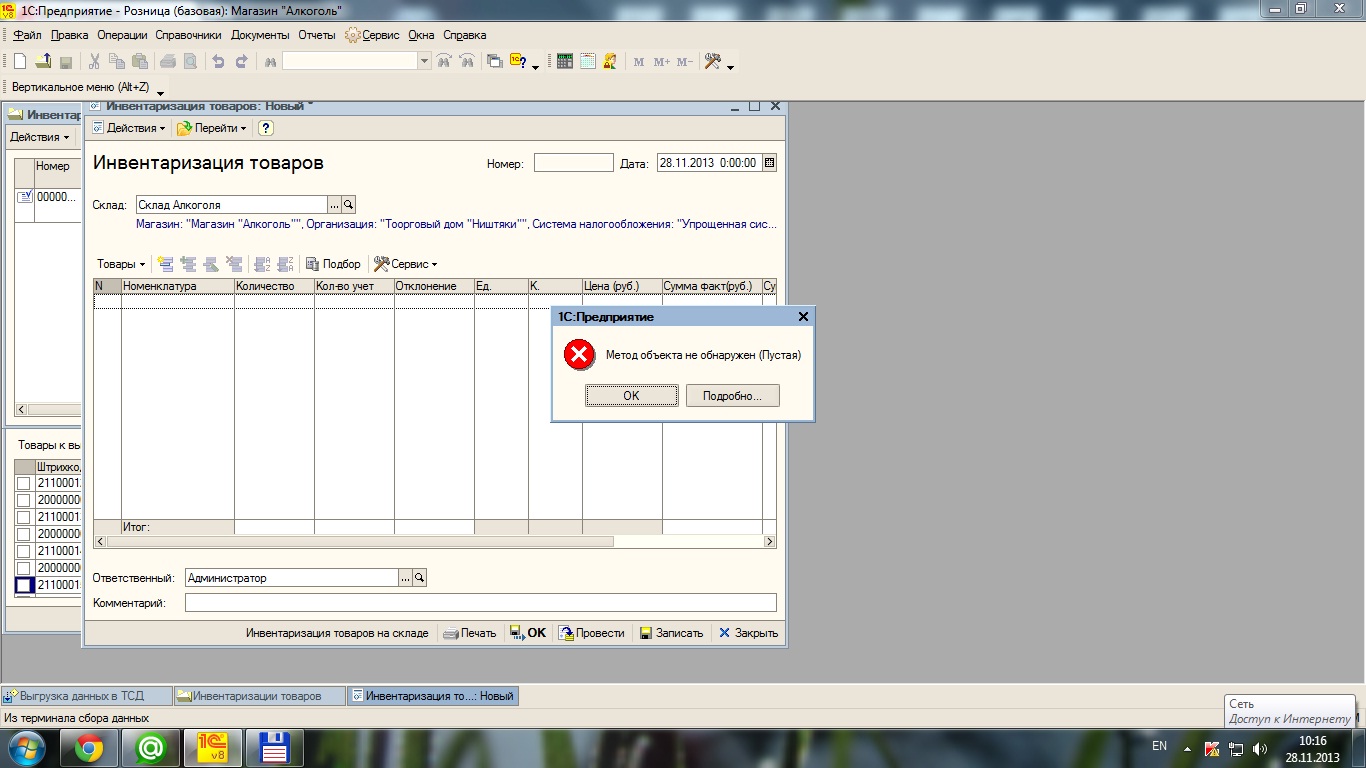Click the Ответственный selection button with three dots
Image resolution: width=1366 pixels, height=768 pixels.
[x=405, y=578]
